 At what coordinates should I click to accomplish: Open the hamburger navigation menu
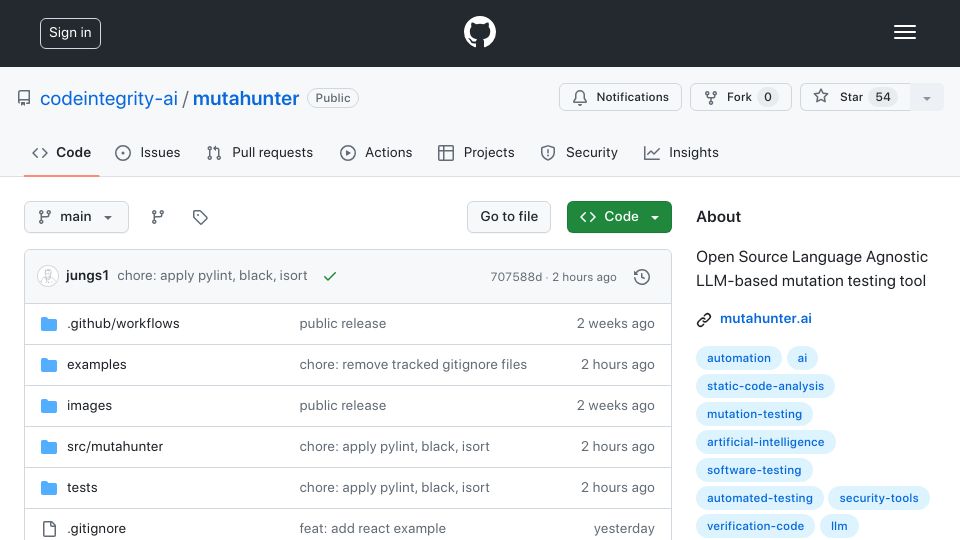tap(904, 32)
